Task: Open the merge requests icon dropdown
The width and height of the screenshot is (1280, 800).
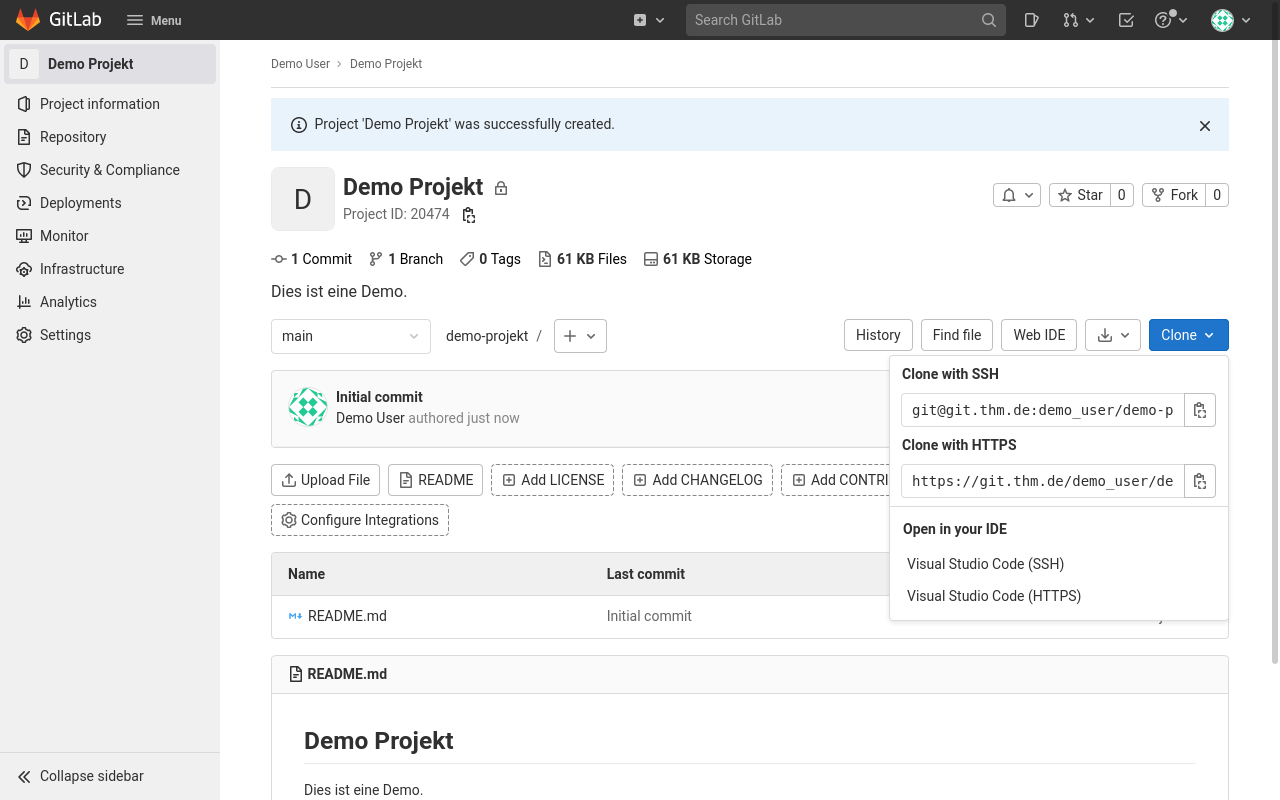Action: (1078, 20)
